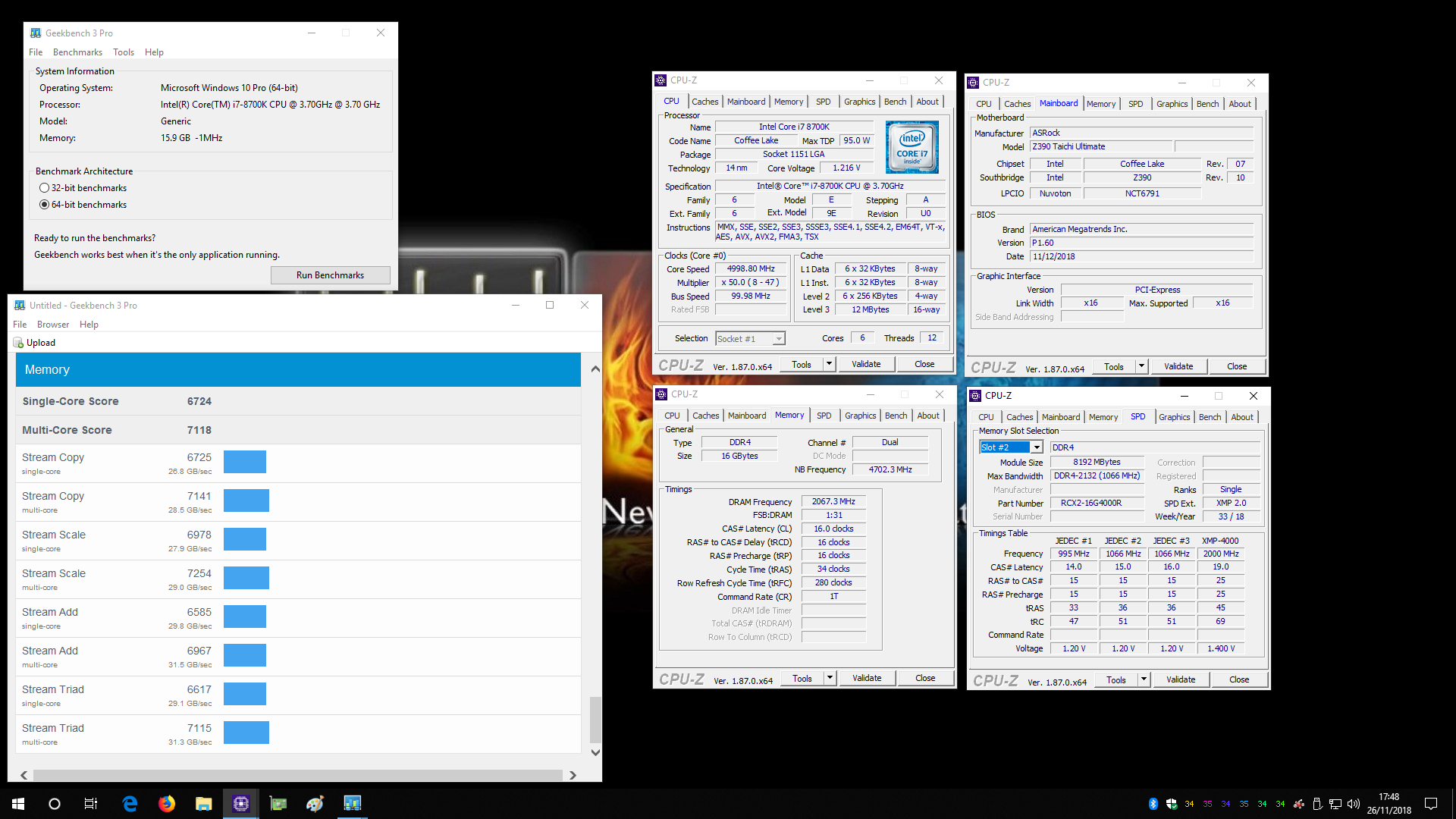Click the Memory section header in results
This screenshot has height=819, width=1456.
pyautogui.click(x=298, y=370)
